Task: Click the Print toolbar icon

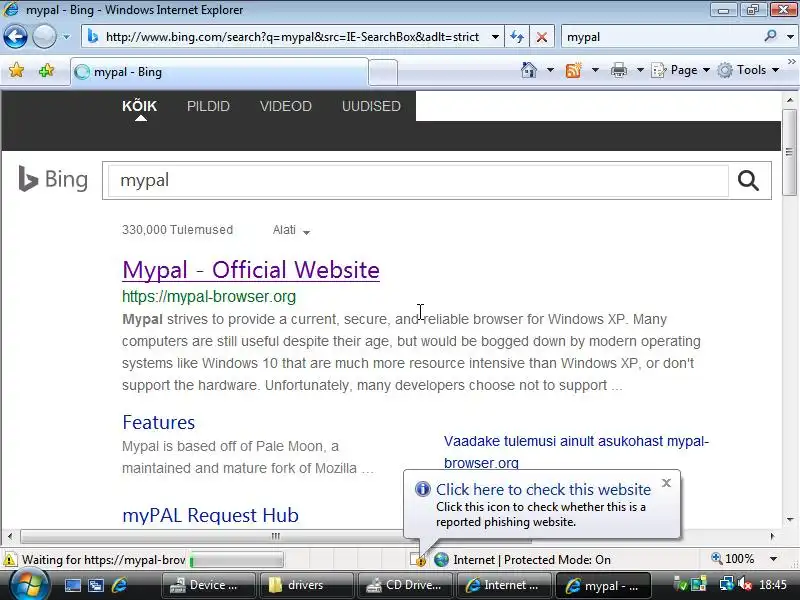Action: [619, 70]
